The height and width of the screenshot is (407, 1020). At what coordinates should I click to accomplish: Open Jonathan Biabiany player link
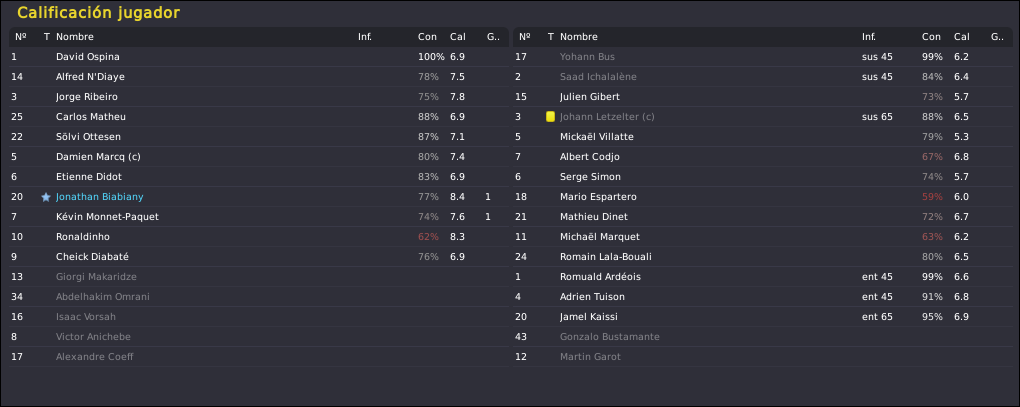tap(100, 197)
